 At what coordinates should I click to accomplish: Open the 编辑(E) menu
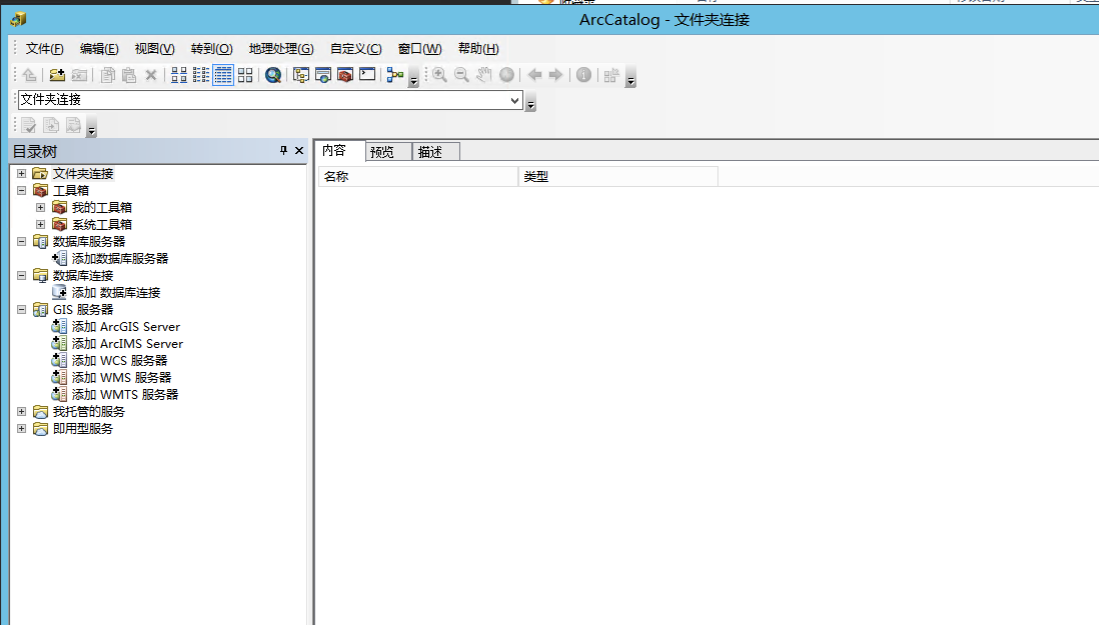click(x=99, y=48)
